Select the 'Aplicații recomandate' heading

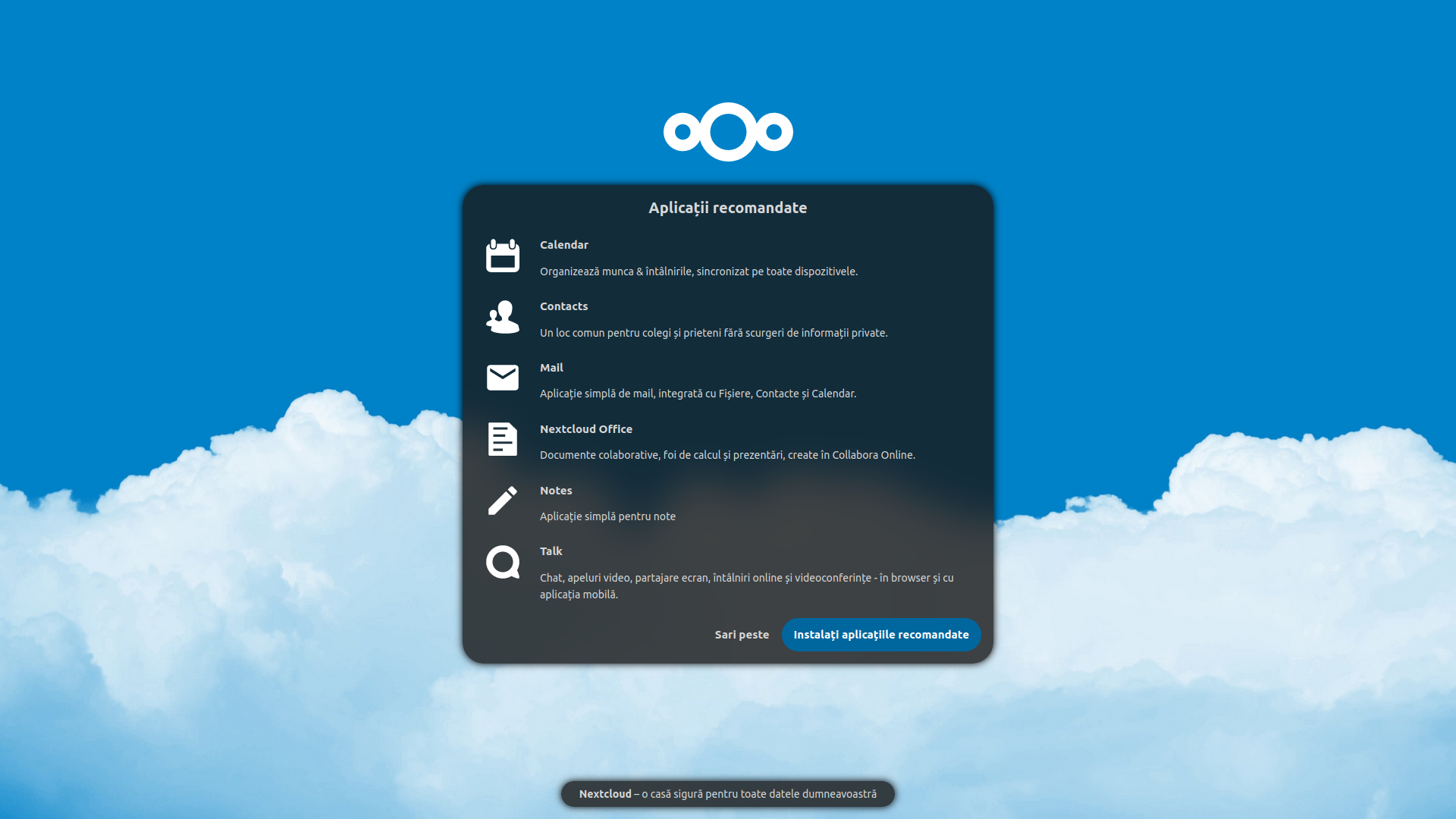click(x=728, y=208)
